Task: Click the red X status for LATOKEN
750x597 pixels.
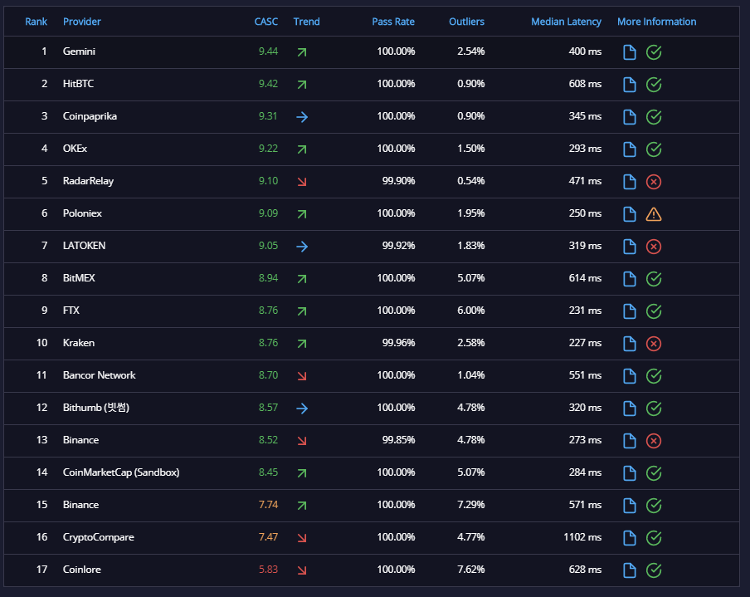Action: (653, 246)
